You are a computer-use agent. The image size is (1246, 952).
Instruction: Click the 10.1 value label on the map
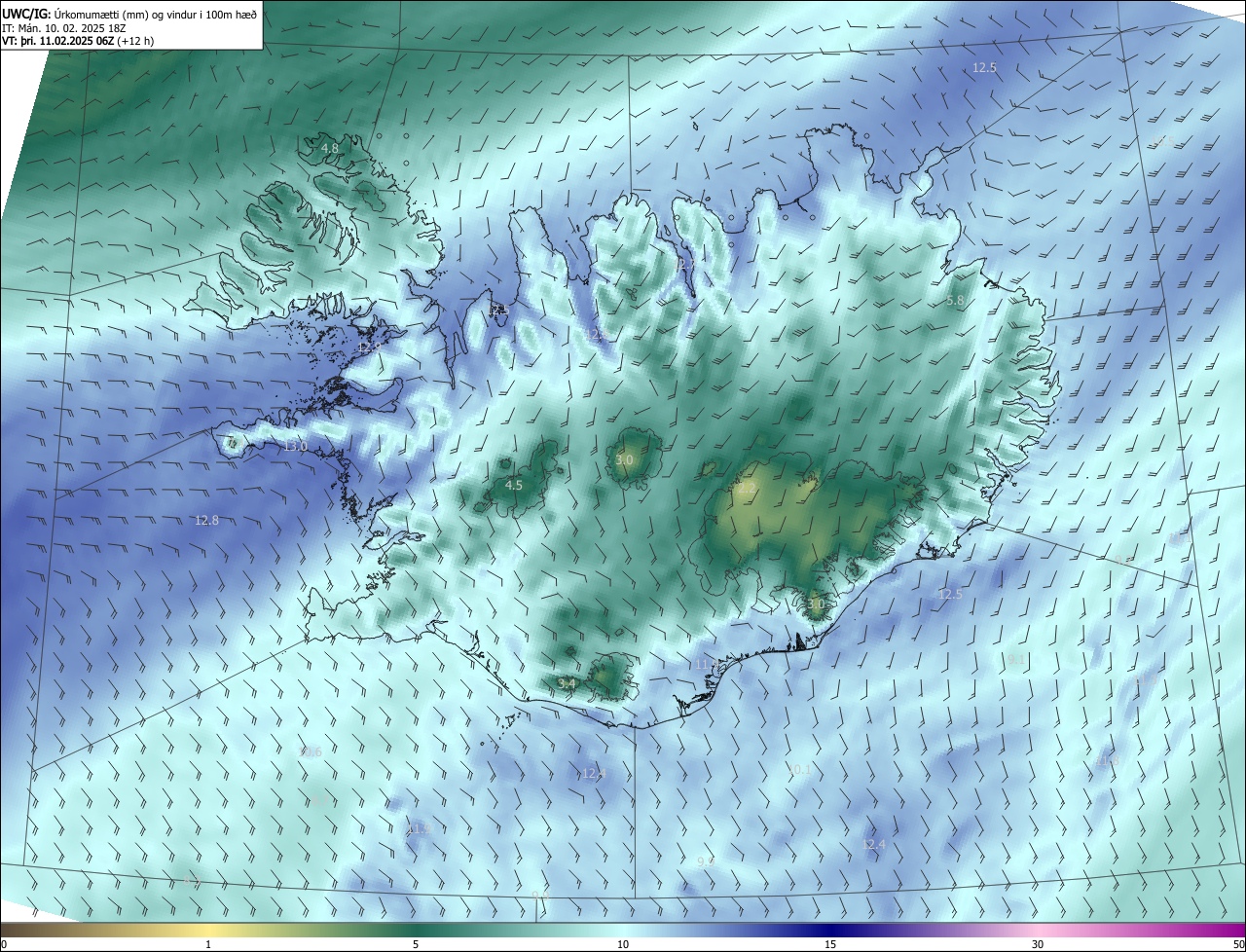pos(799,770)
